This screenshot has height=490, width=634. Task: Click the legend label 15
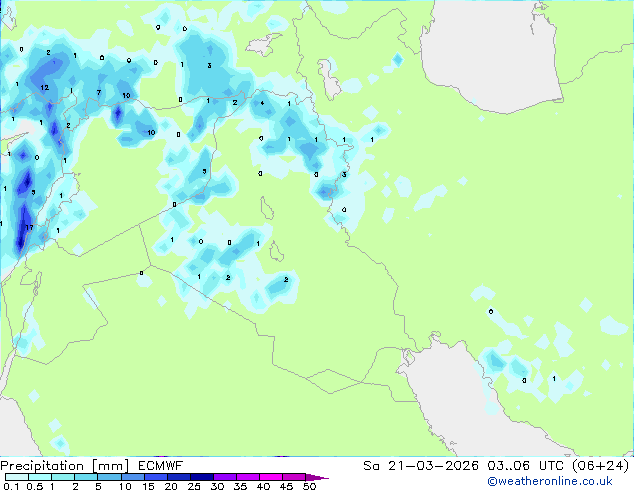coord(148,486)
